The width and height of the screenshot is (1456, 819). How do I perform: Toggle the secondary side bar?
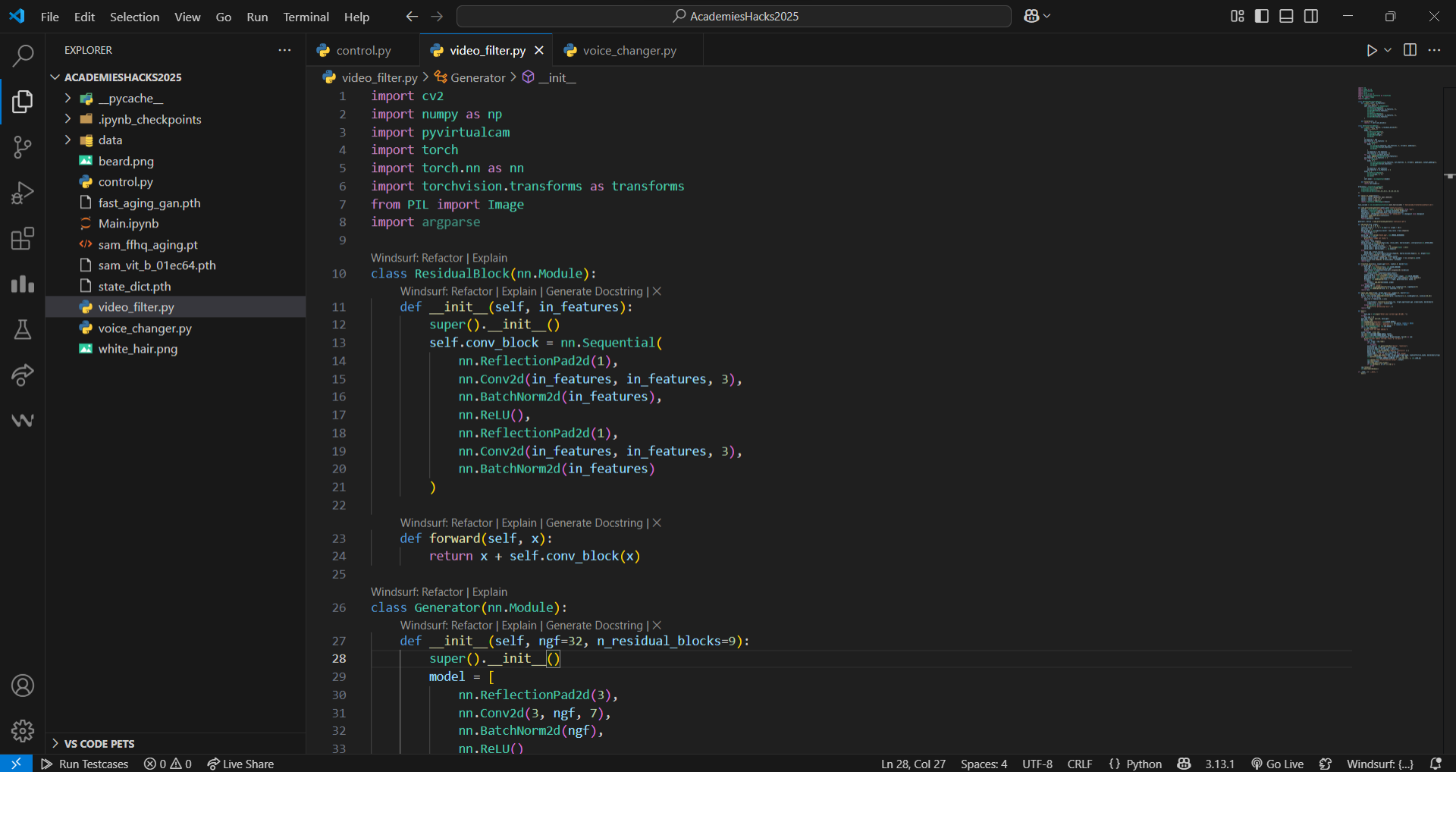pyautogui.click(x=1311, y=16)
